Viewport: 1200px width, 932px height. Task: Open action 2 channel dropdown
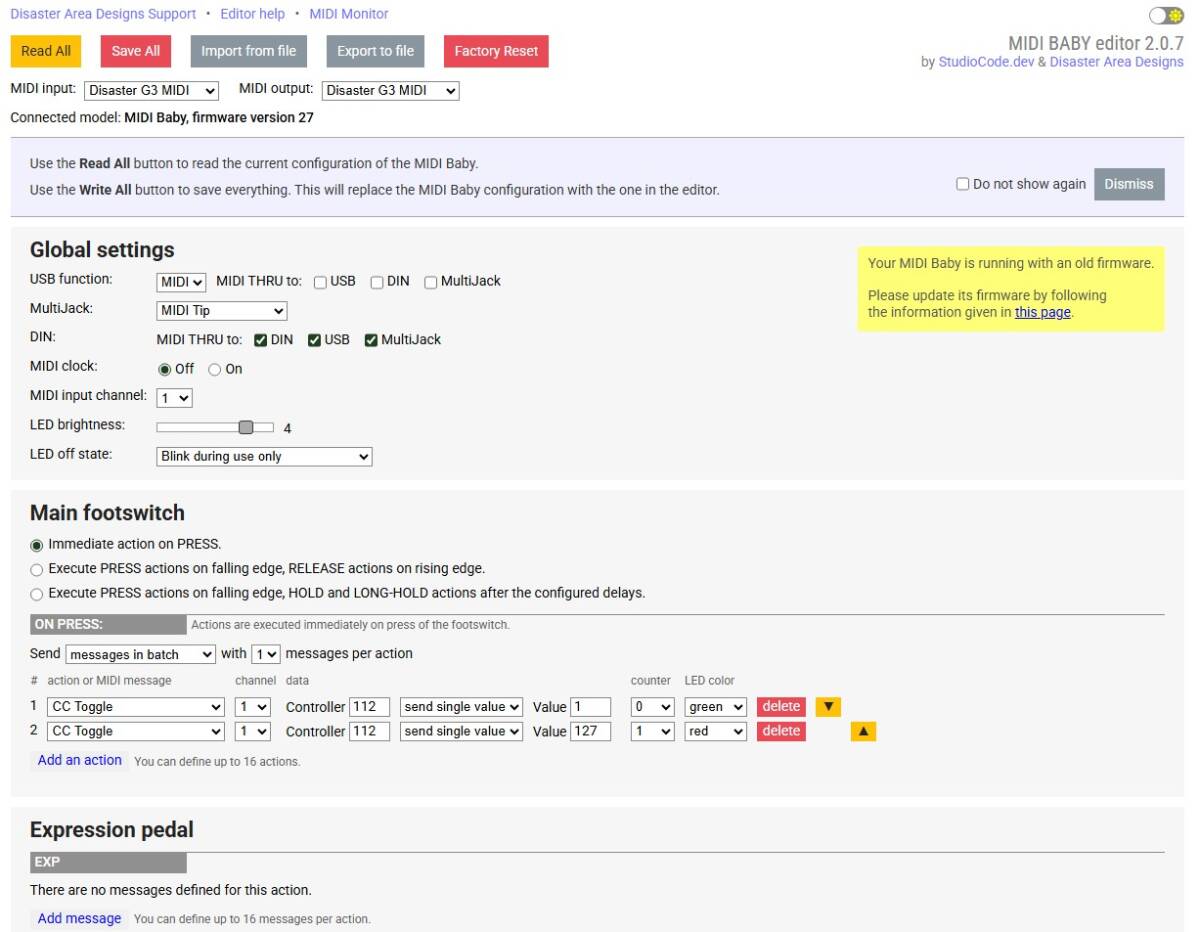pos(253,731)
